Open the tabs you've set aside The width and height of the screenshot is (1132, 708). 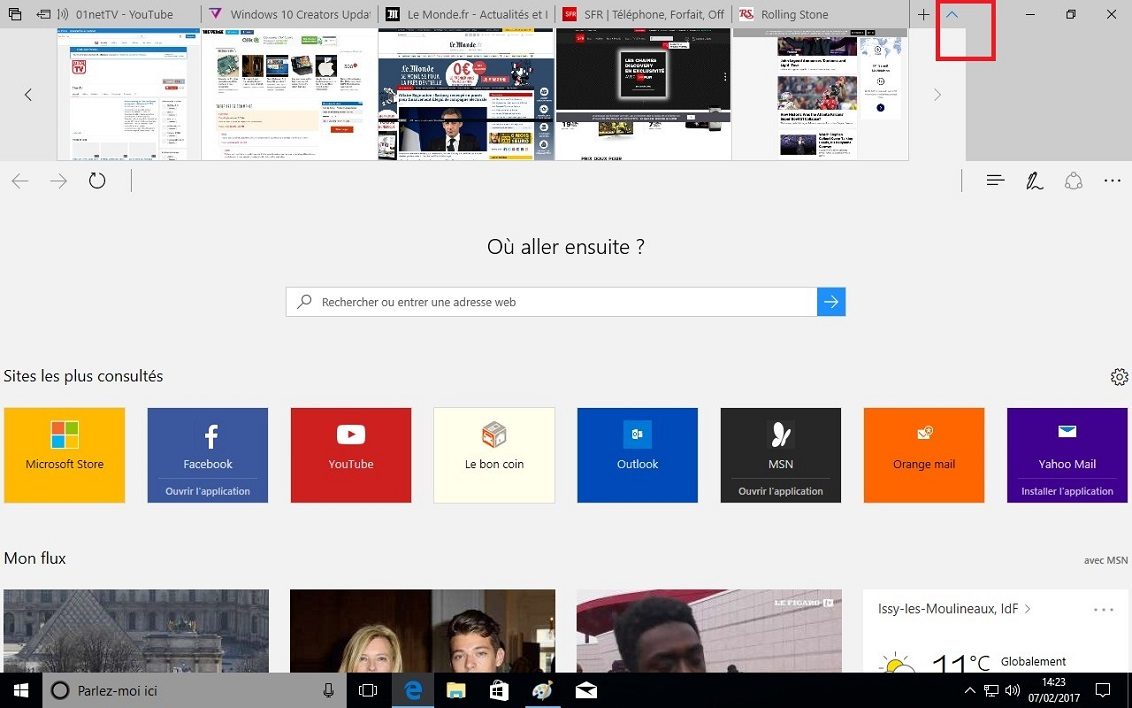(14, 15)
